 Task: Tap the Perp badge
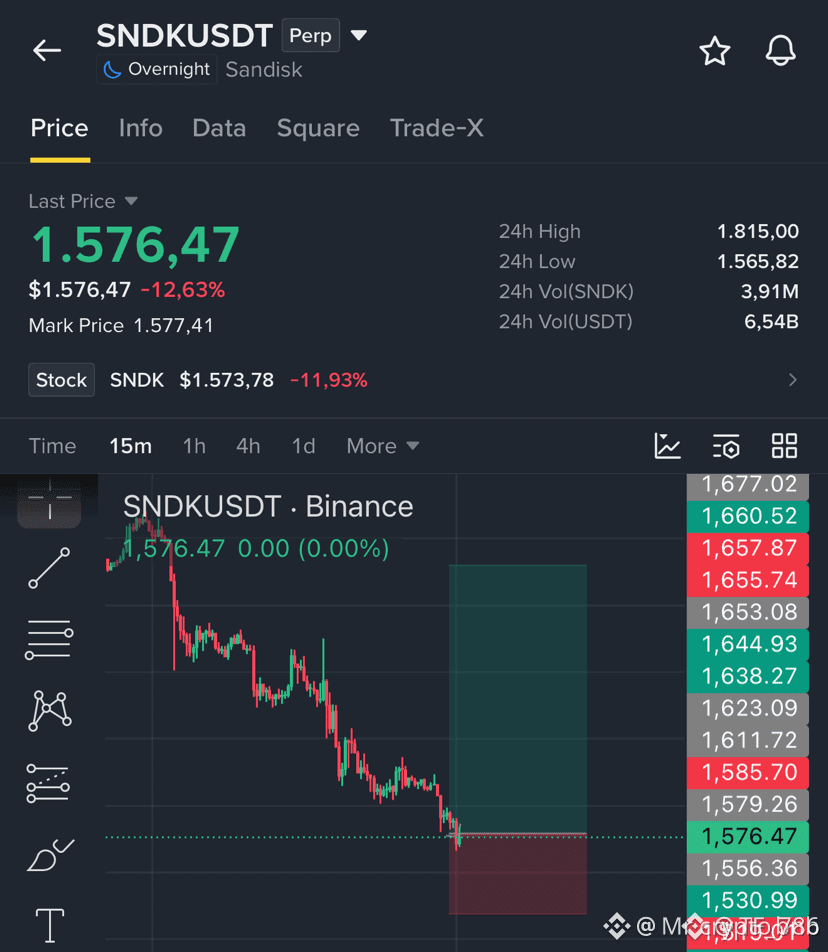point(310,36)
